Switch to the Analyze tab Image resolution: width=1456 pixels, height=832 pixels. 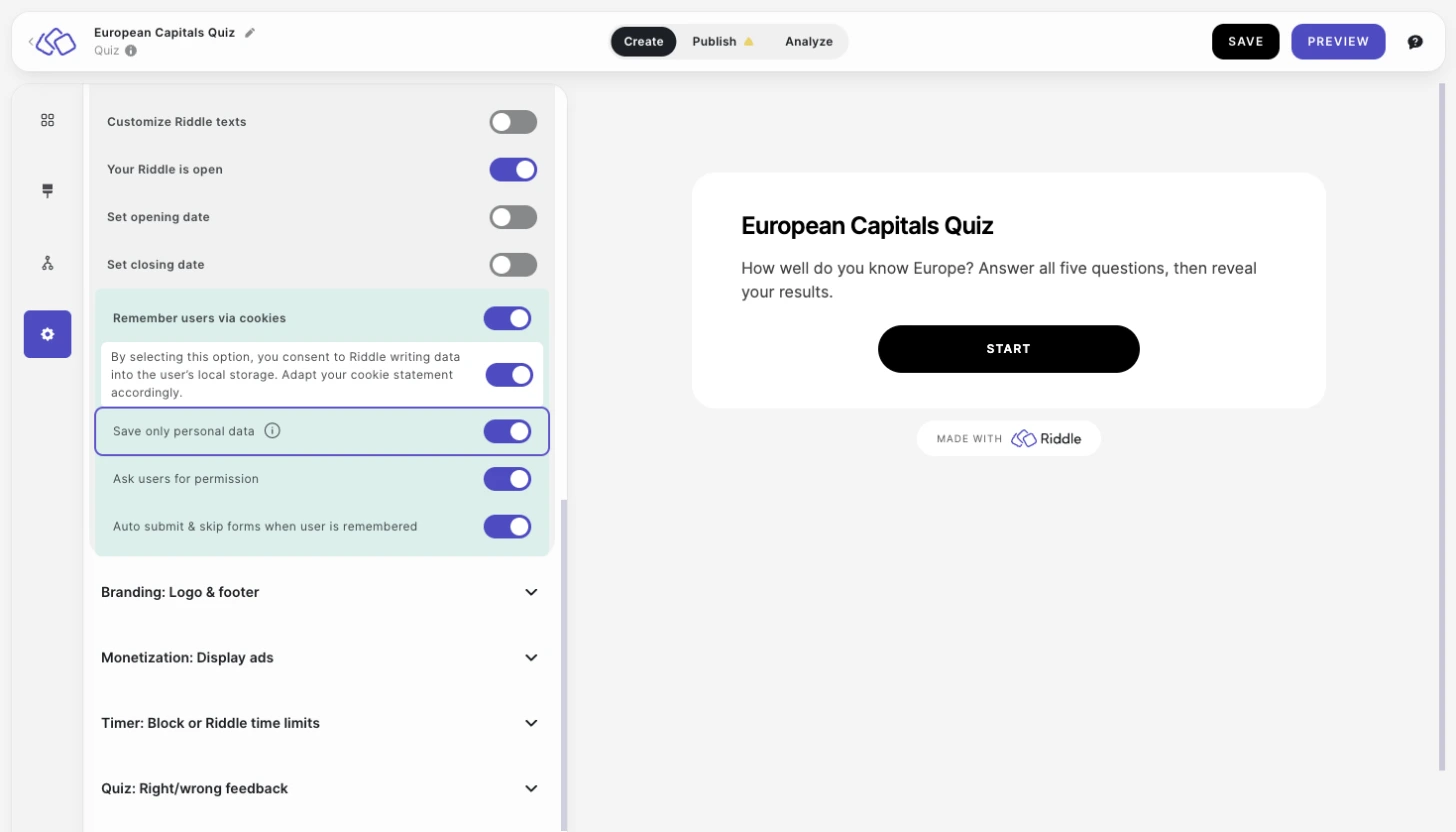808,42
